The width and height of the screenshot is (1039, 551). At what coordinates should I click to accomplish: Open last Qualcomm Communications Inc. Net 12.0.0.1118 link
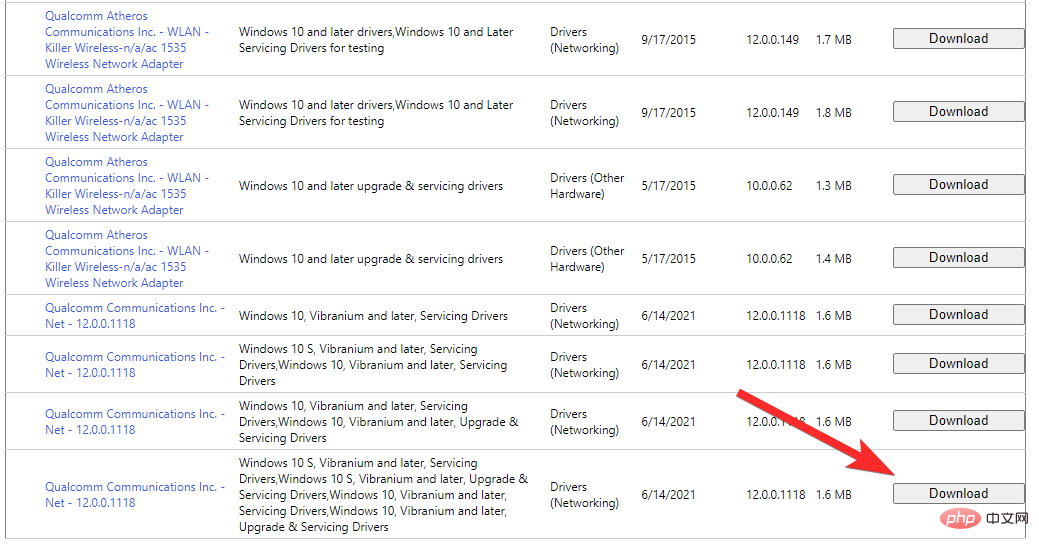tap(135, 495)
